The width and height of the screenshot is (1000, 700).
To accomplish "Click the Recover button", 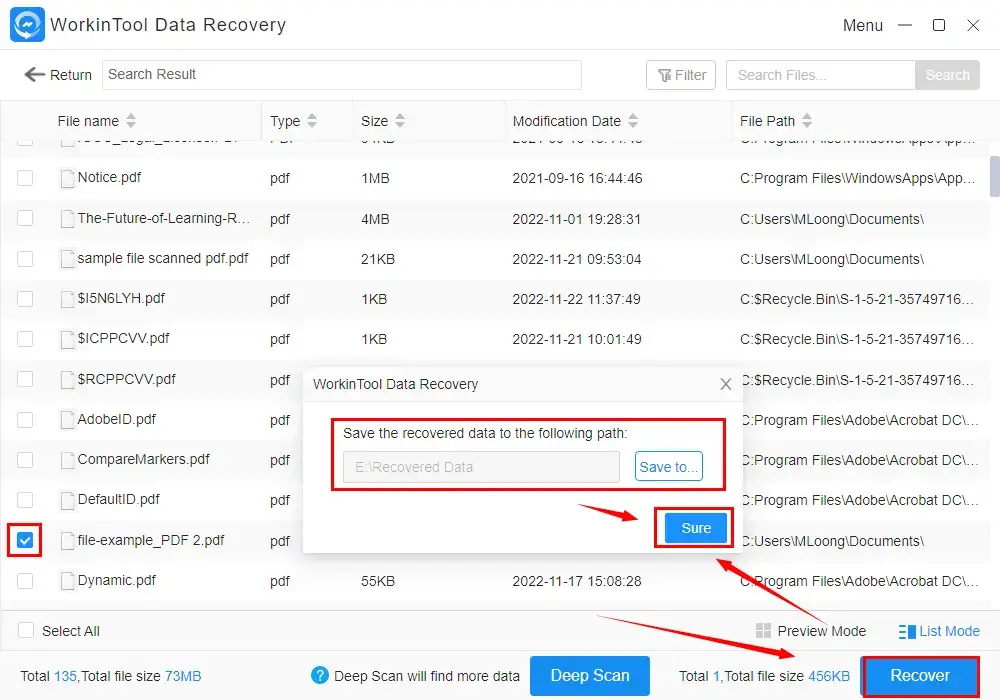I will coord(920,675).
